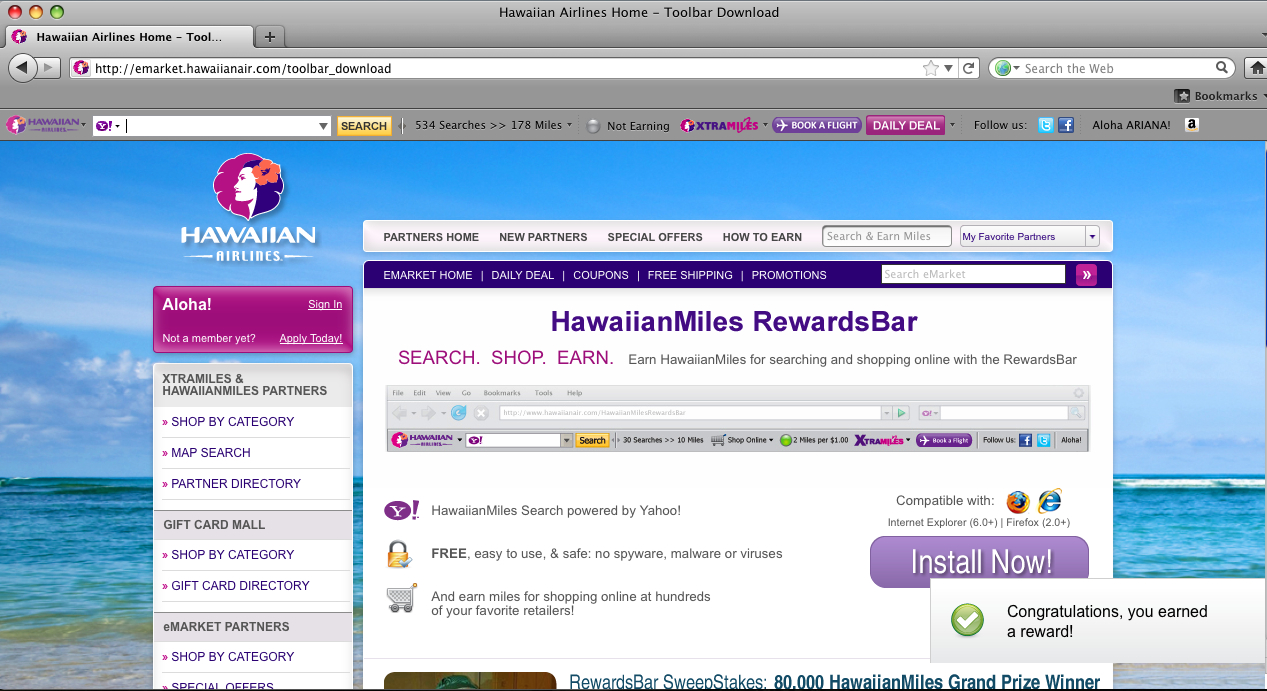Expand the XtraMiles dropdown arrow
The width and height of the screenshot is (1267, 691).
click(x=765, y=125)
